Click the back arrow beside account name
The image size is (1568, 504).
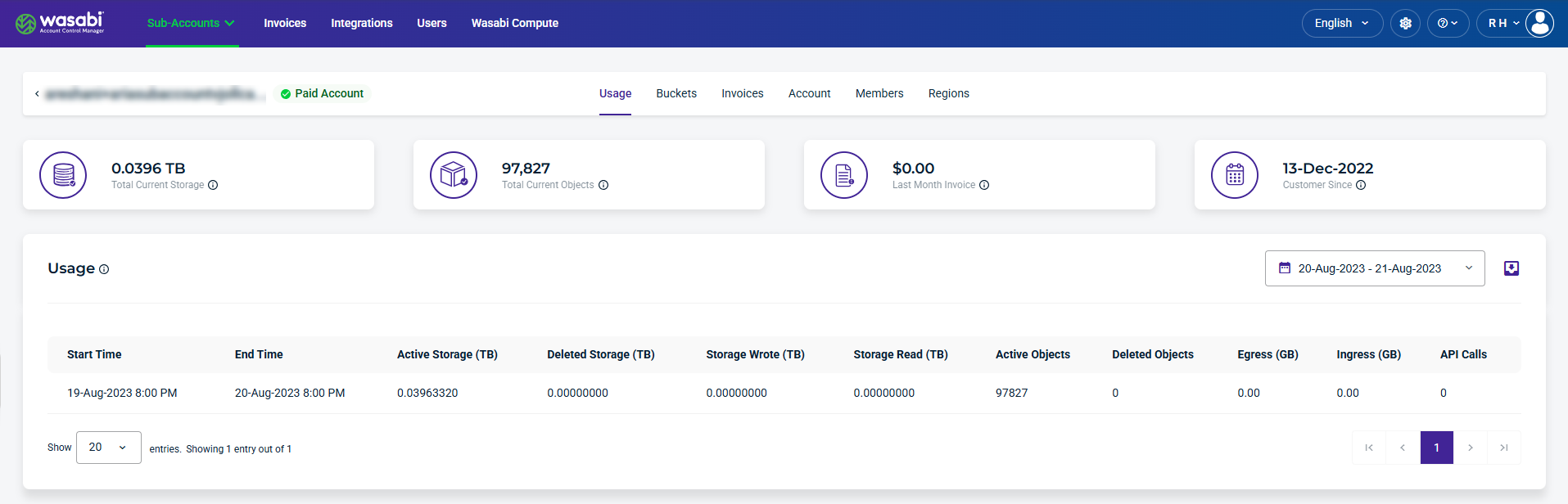37,94
